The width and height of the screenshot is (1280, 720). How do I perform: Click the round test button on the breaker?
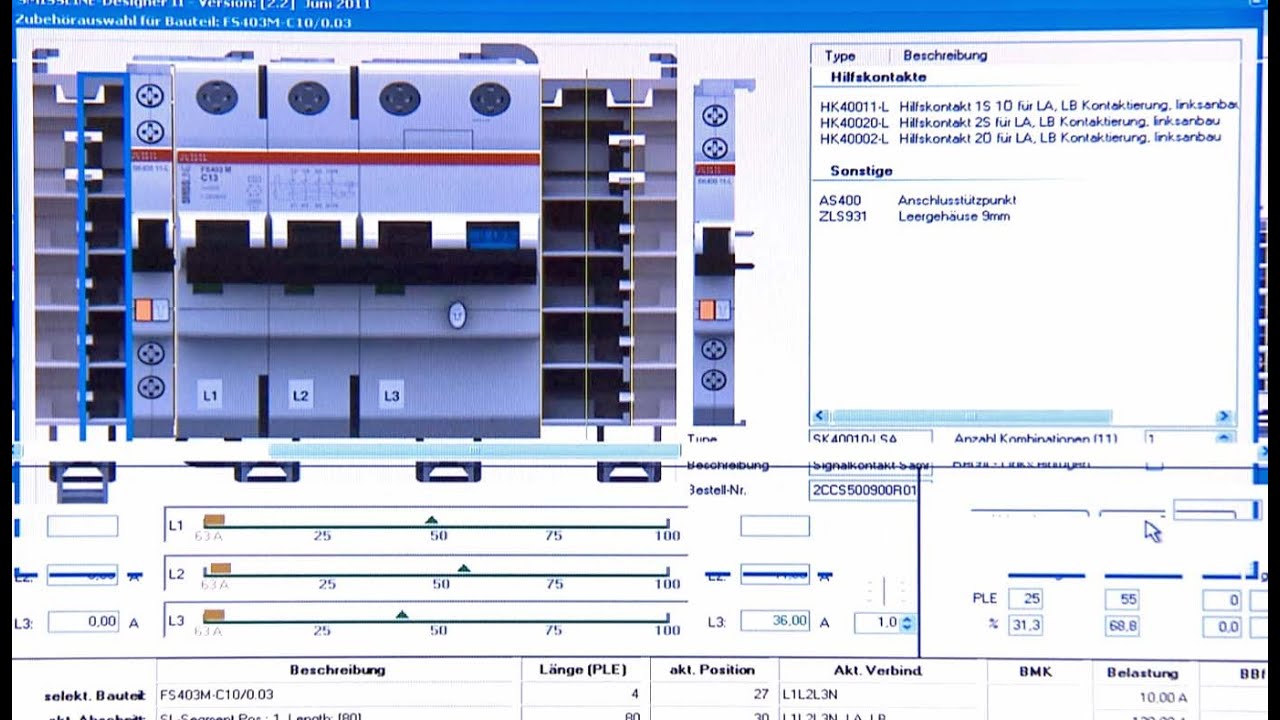[457, 316]
